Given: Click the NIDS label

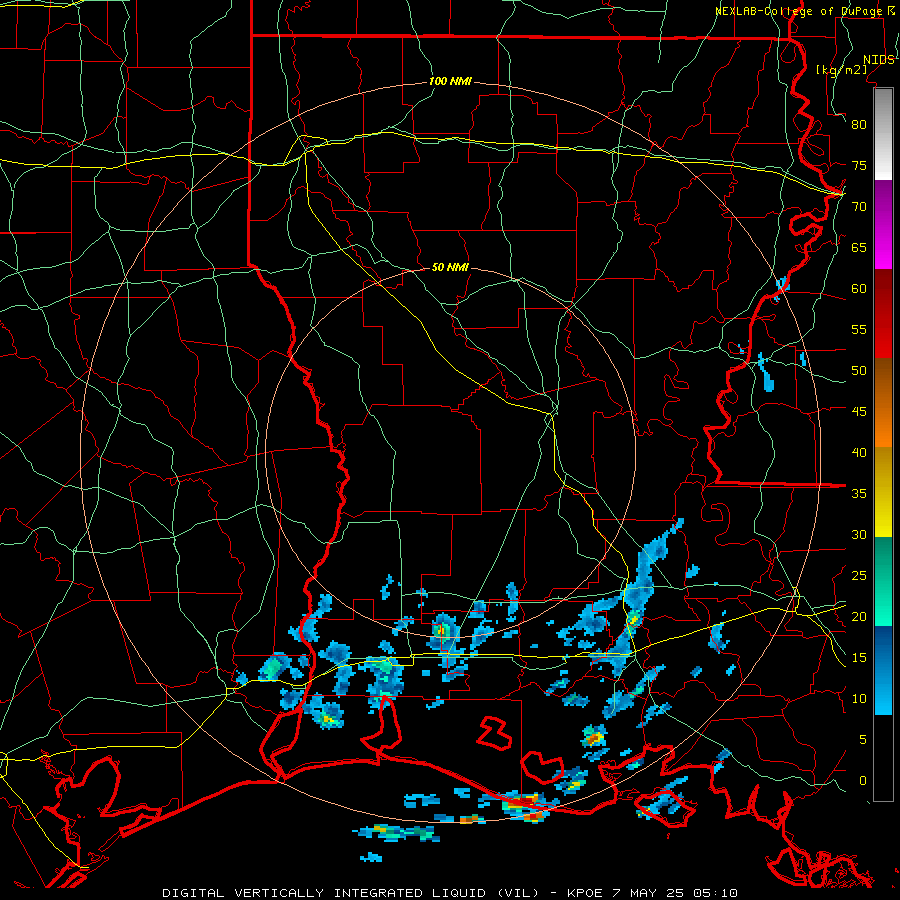Looking at the screenshot, I should tap(878, 60).
